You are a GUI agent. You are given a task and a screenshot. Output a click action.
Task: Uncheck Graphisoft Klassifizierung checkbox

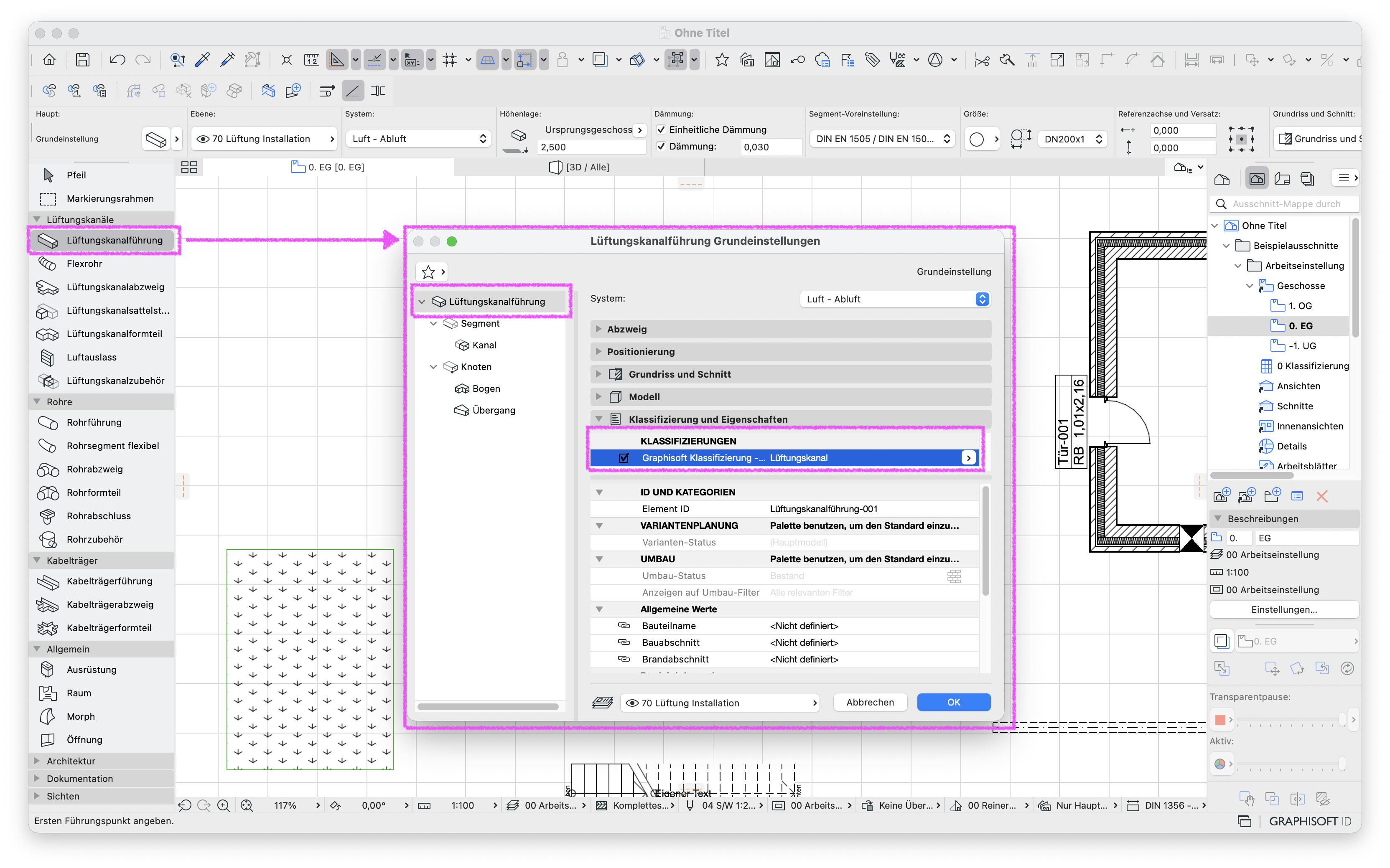(x=624, y=457)
